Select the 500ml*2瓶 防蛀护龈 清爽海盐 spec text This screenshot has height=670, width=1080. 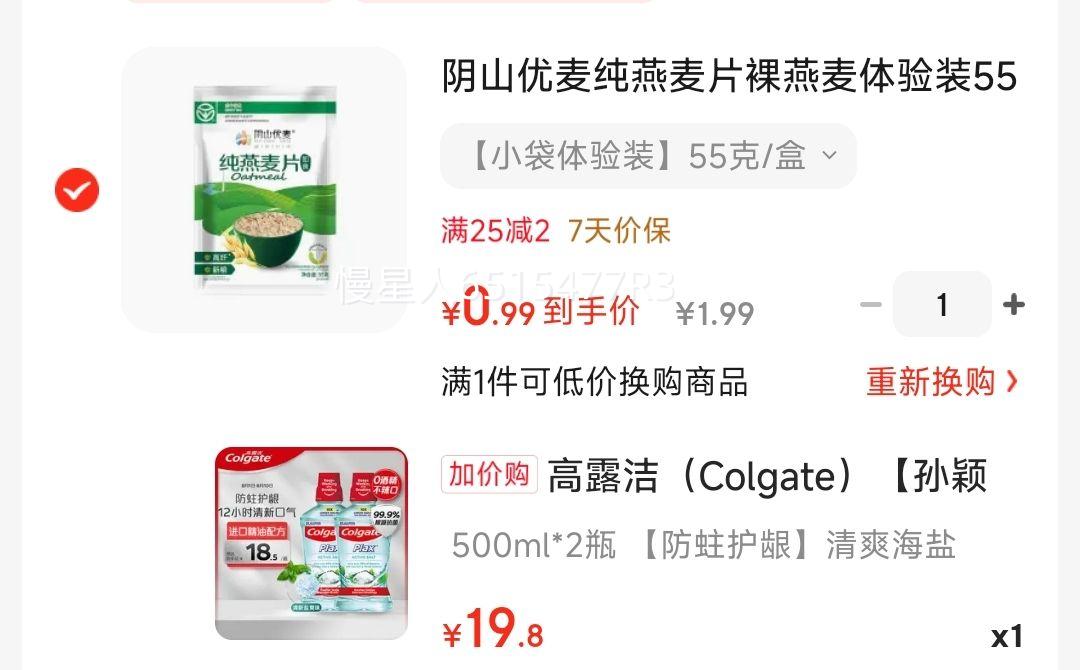[x=703, y=545]
